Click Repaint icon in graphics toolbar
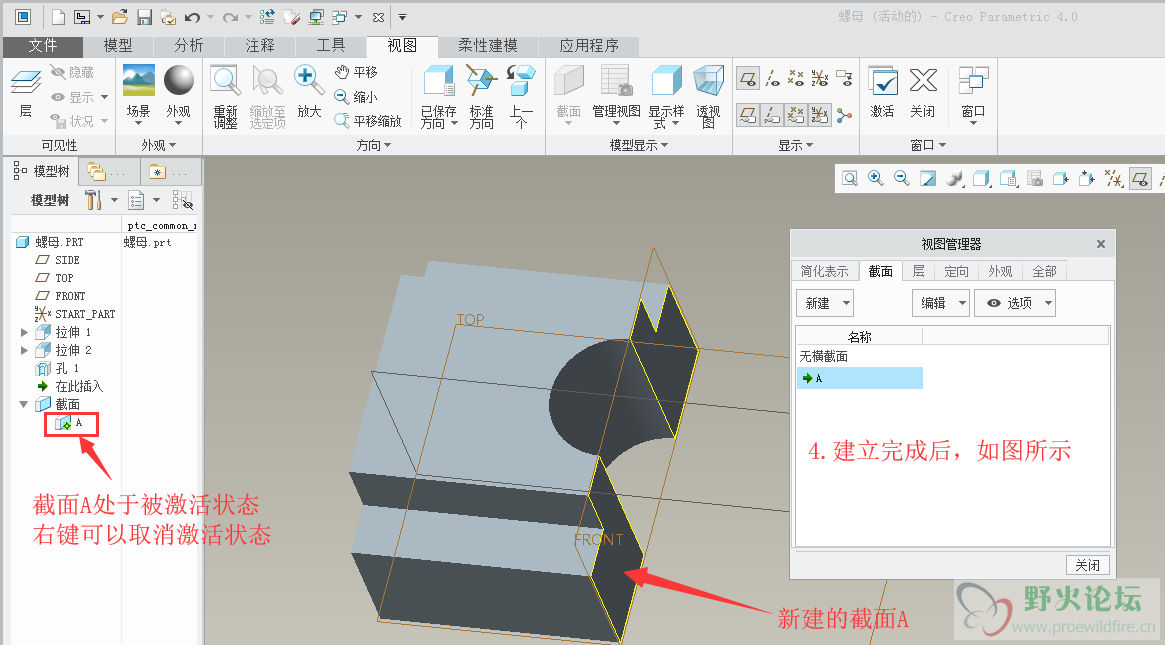This screenshot has height=645, width=1165. pyautogui.click(x=928, y=178)
